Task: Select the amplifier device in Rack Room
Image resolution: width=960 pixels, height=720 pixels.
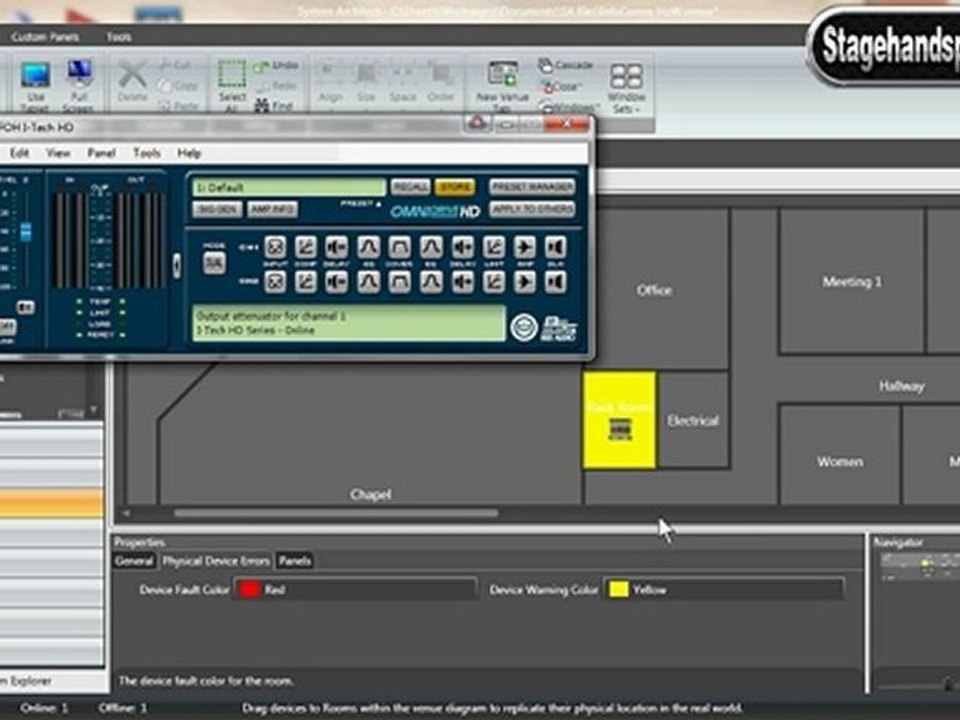Action: pos(620,429)
